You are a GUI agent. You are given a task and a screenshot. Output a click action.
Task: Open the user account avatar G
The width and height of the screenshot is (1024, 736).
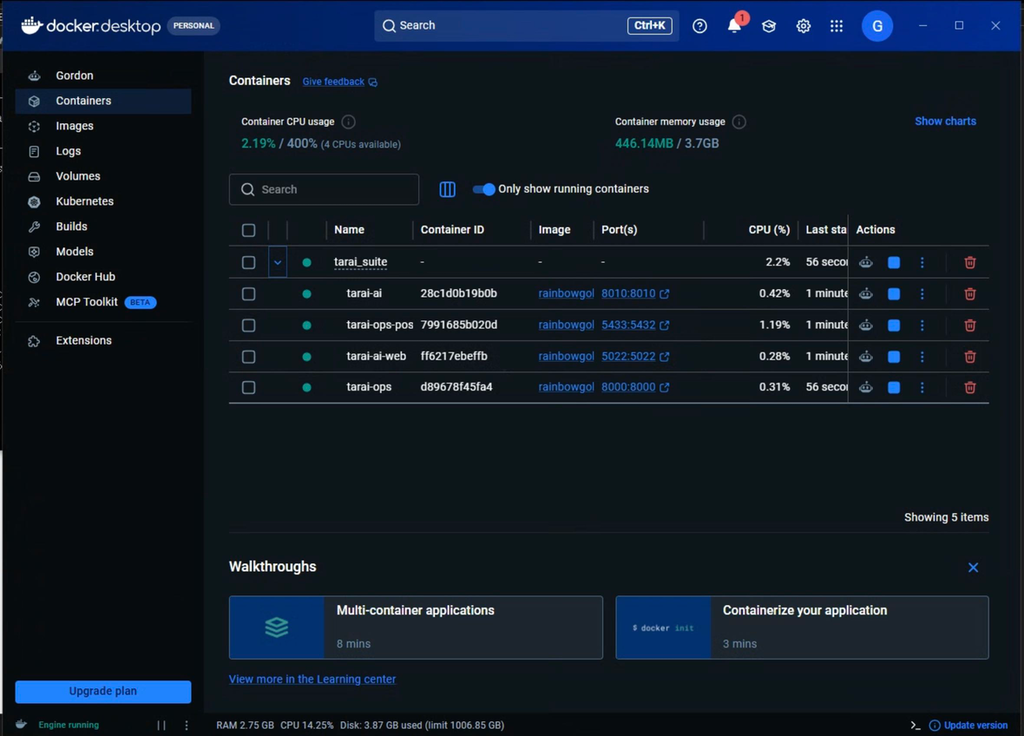(877, 26)
